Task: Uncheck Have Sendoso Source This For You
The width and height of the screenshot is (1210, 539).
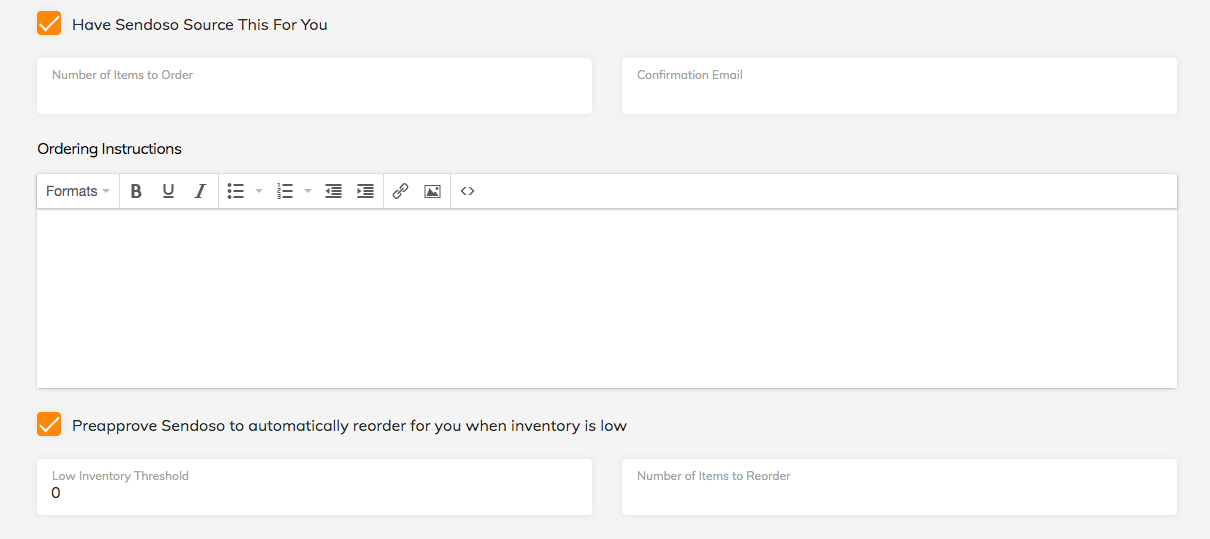Action: click(x=49, y=24)
